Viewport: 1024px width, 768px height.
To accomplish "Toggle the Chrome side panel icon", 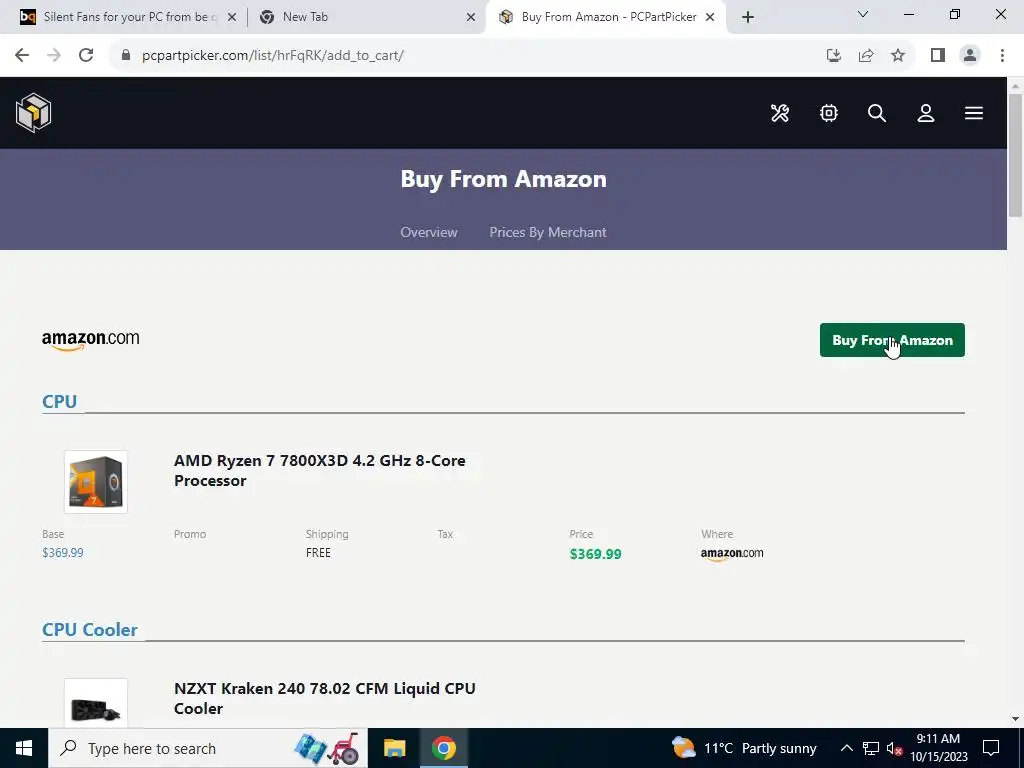I will 938,55.
